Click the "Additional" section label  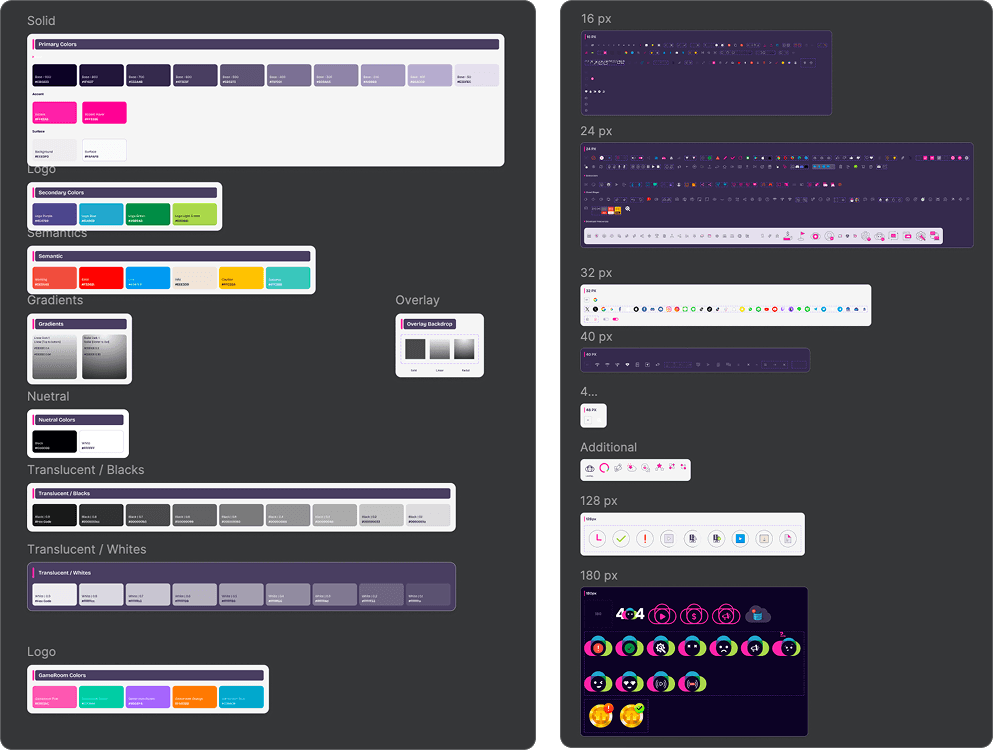point(609,447)
